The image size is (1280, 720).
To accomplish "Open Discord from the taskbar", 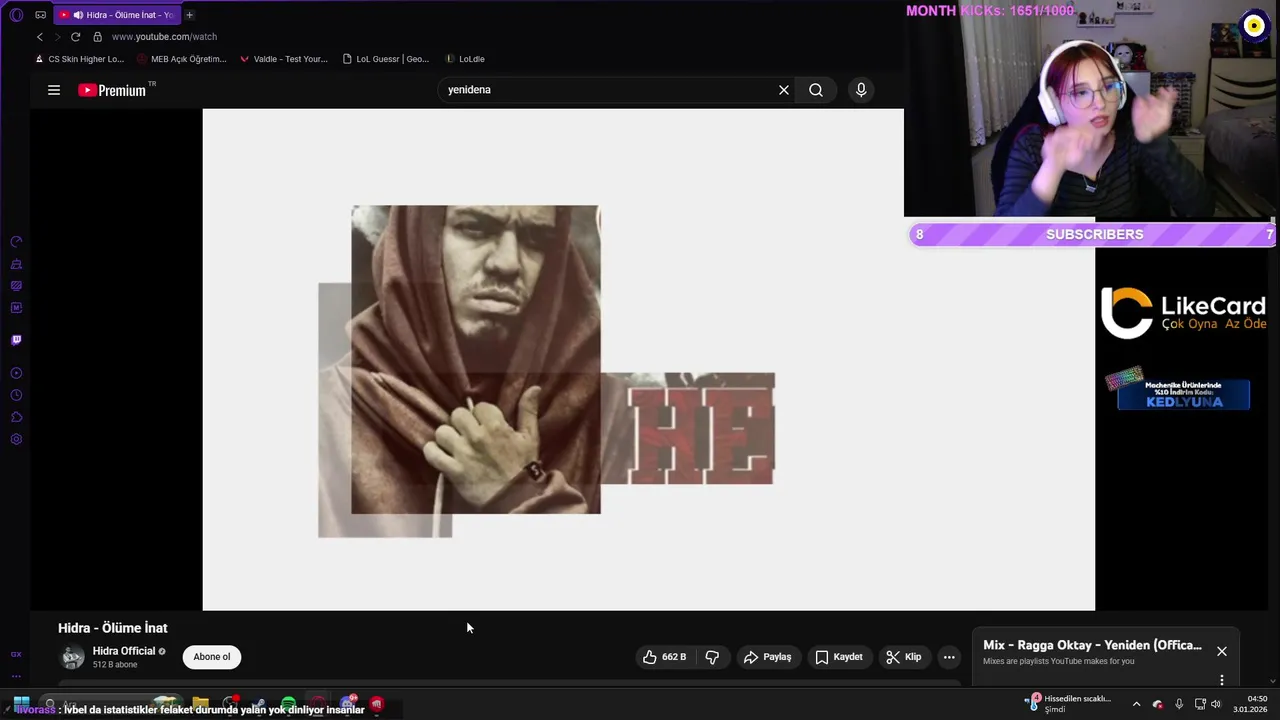I will (x=347, y=703).
